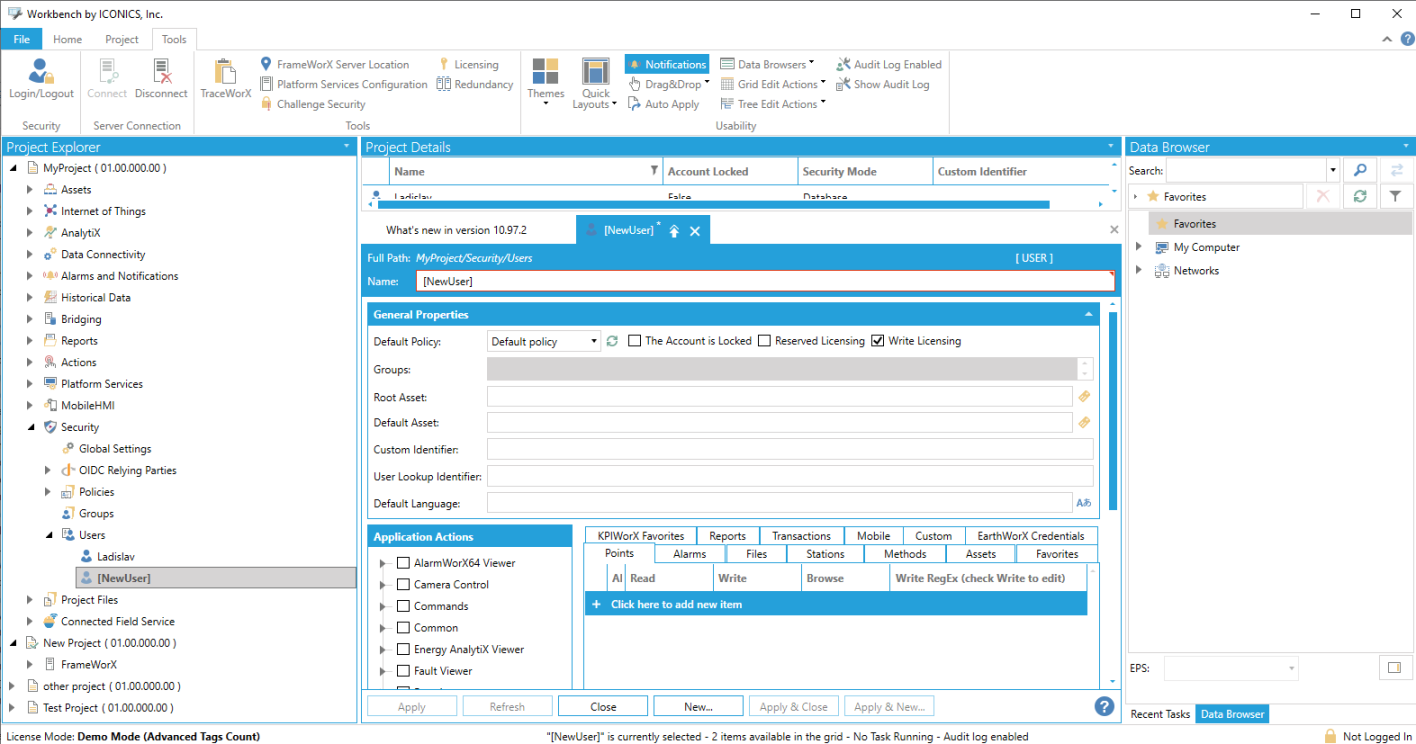Collapse the Security tree node

coord(30,427)
